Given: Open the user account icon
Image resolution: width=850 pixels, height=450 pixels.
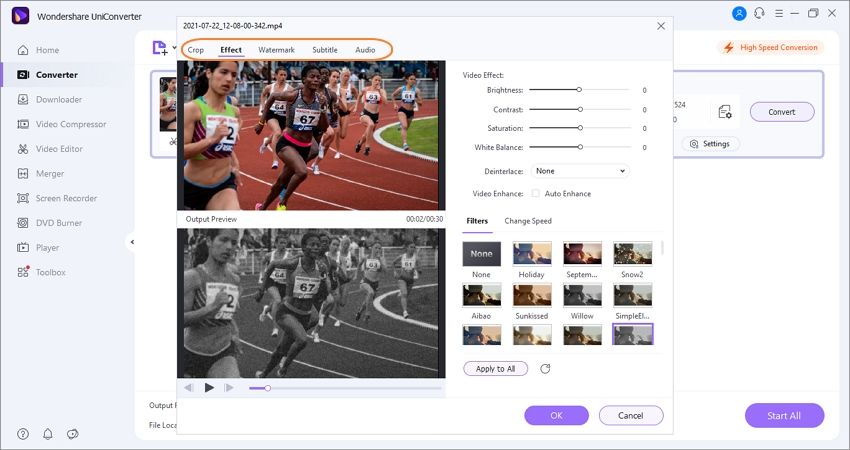Looking at the screenshot, I should (739, 14).
